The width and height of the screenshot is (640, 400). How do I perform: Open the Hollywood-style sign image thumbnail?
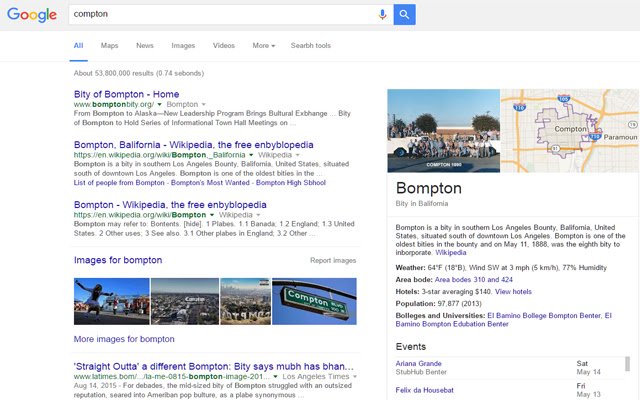pos(245,302)
